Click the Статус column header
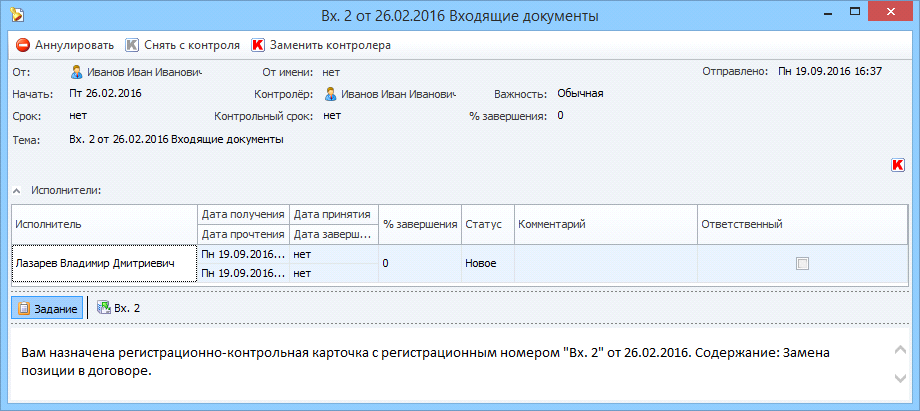The height and width of the screenshot is (411, 920). click(x=488, y=224)
